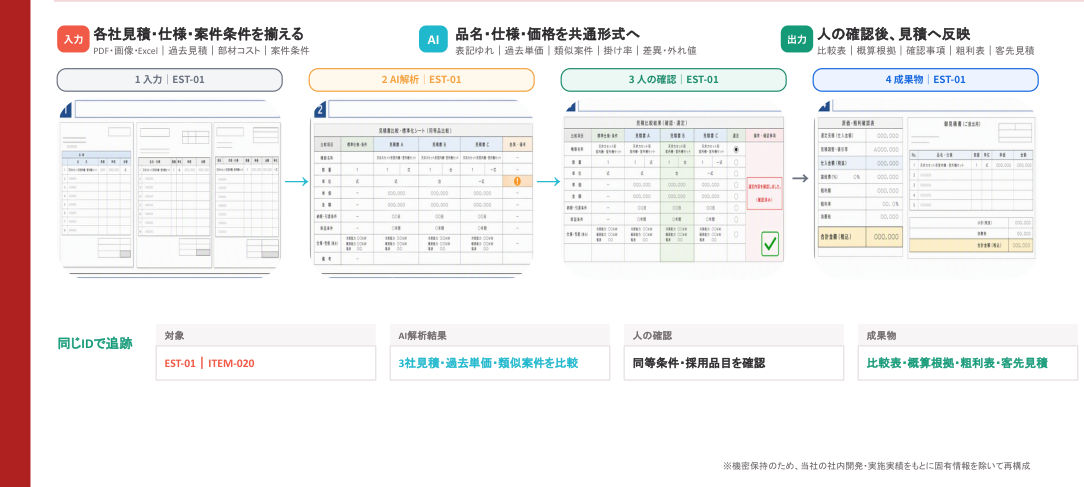Click the gray arrow before deliverables thumbnail
1084x487 pixels.
pyautogui.click(x=800, y=178)
